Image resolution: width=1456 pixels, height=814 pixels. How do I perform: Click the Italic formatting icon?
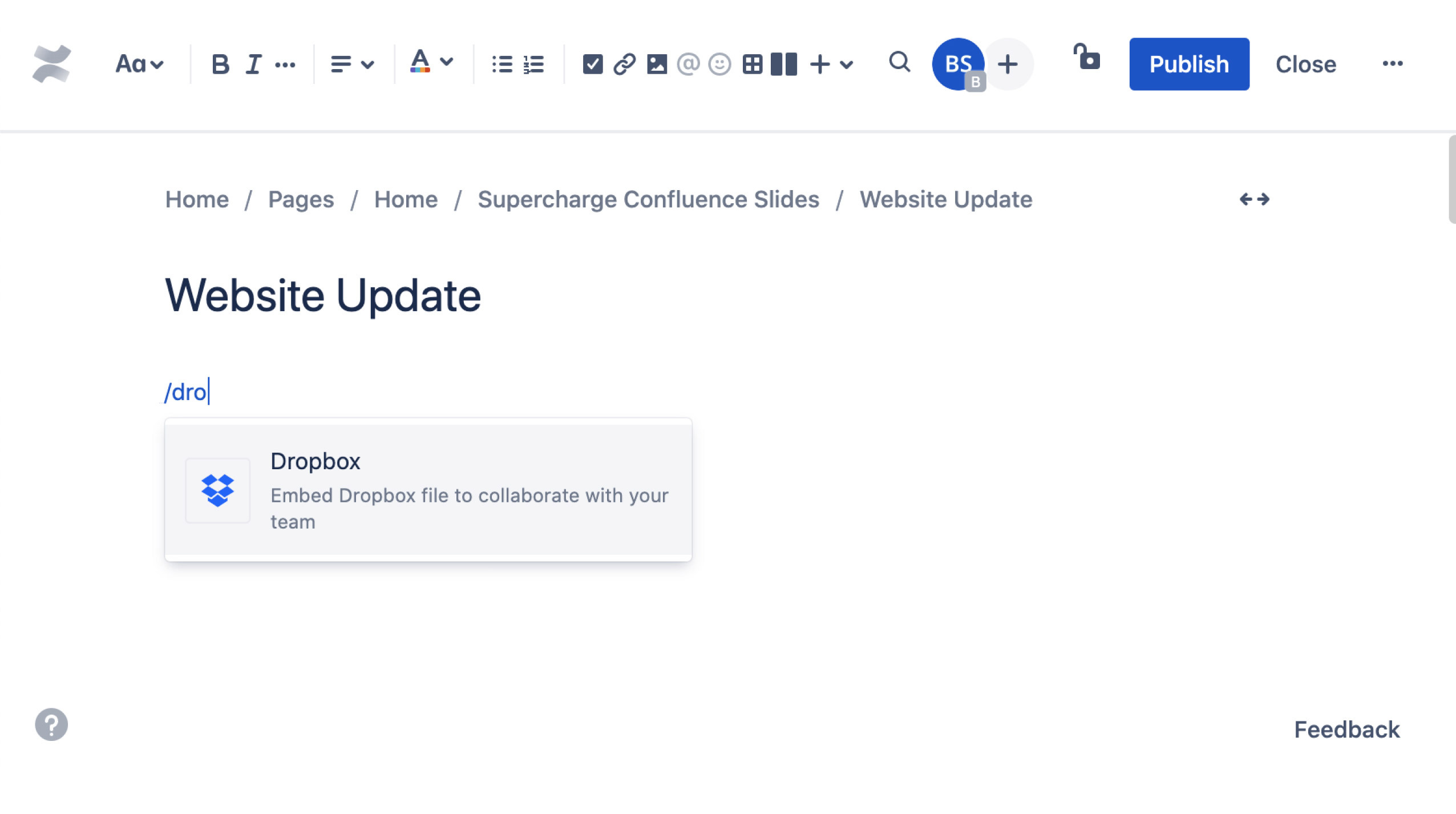[x=253, y=63]
